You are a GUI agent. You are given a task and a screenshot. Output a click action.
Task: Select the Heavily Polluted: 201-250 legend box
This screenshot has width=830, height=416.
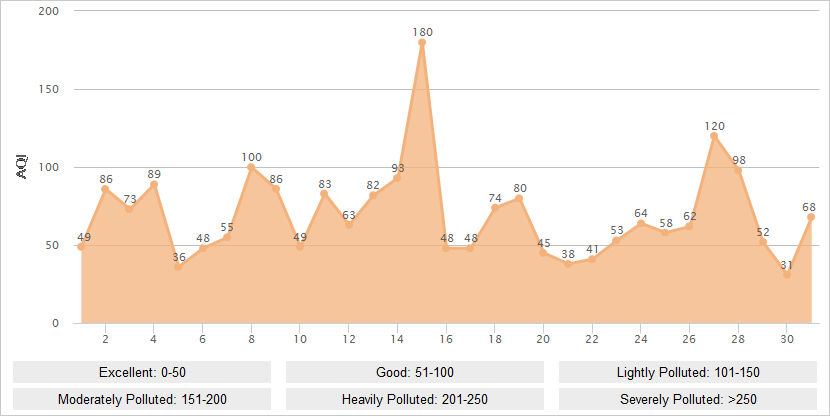414,399
